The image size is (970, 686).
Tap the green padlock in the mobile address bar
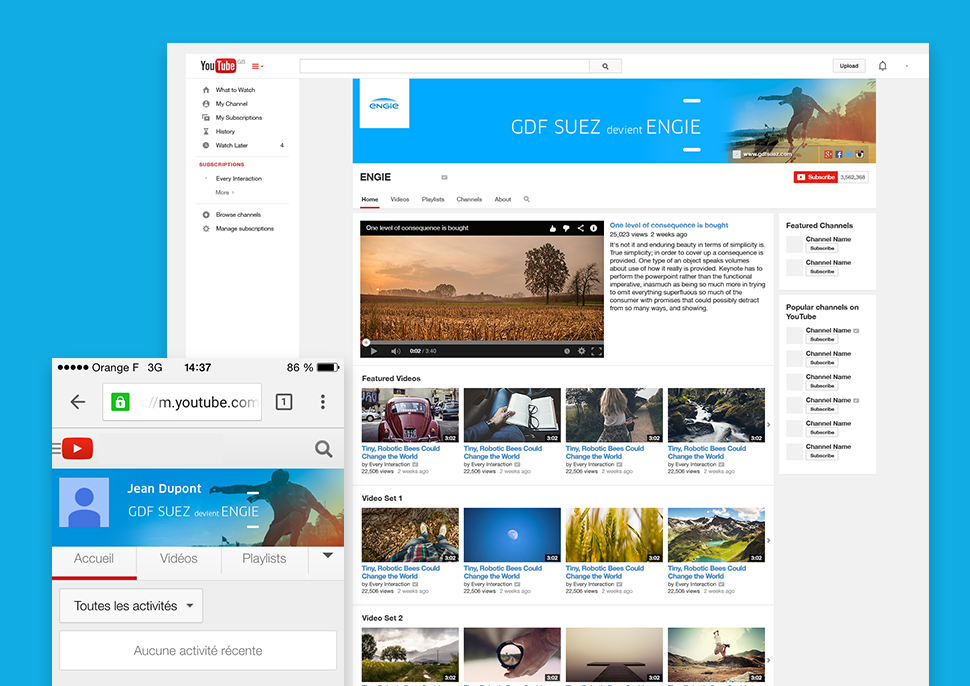tap(120, 402)
